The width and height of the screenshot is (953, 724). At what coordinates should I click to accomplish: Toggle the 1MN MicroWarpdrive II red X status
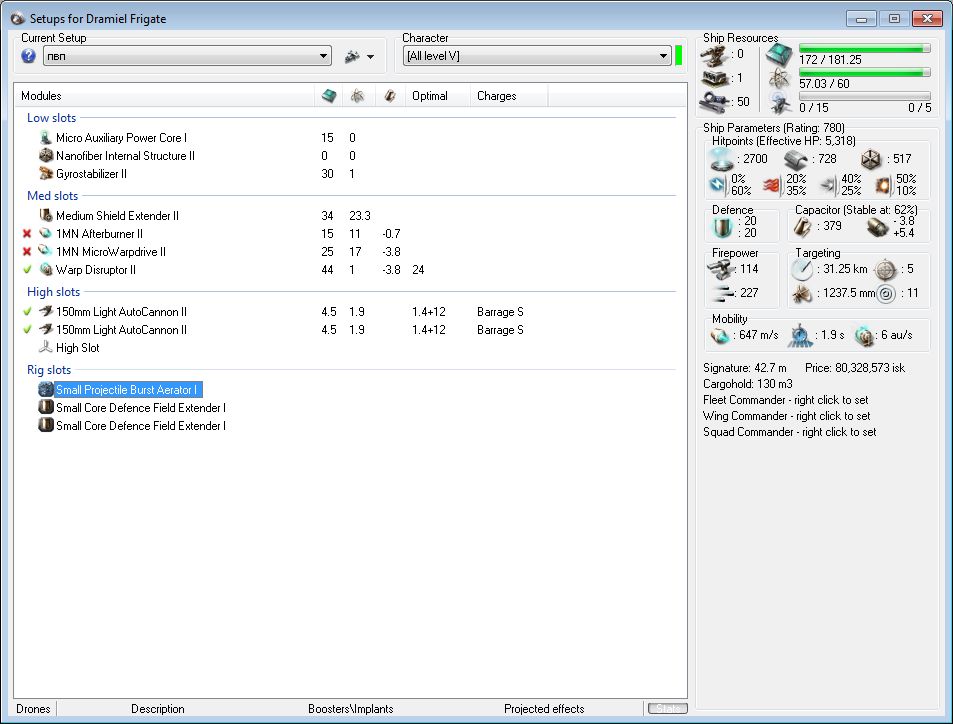27,252
